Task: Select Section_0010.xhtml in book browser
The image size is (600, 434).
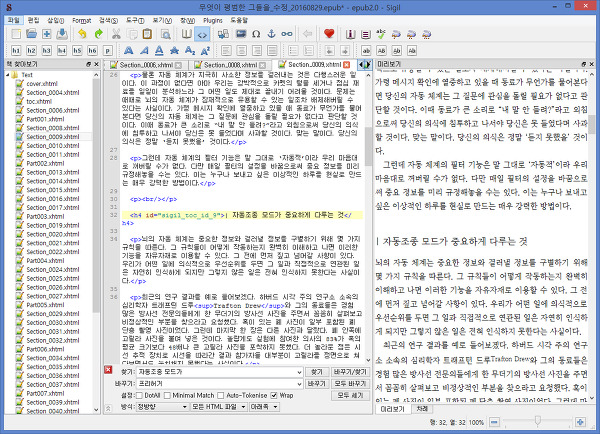Action: click(x=53, y=146)
